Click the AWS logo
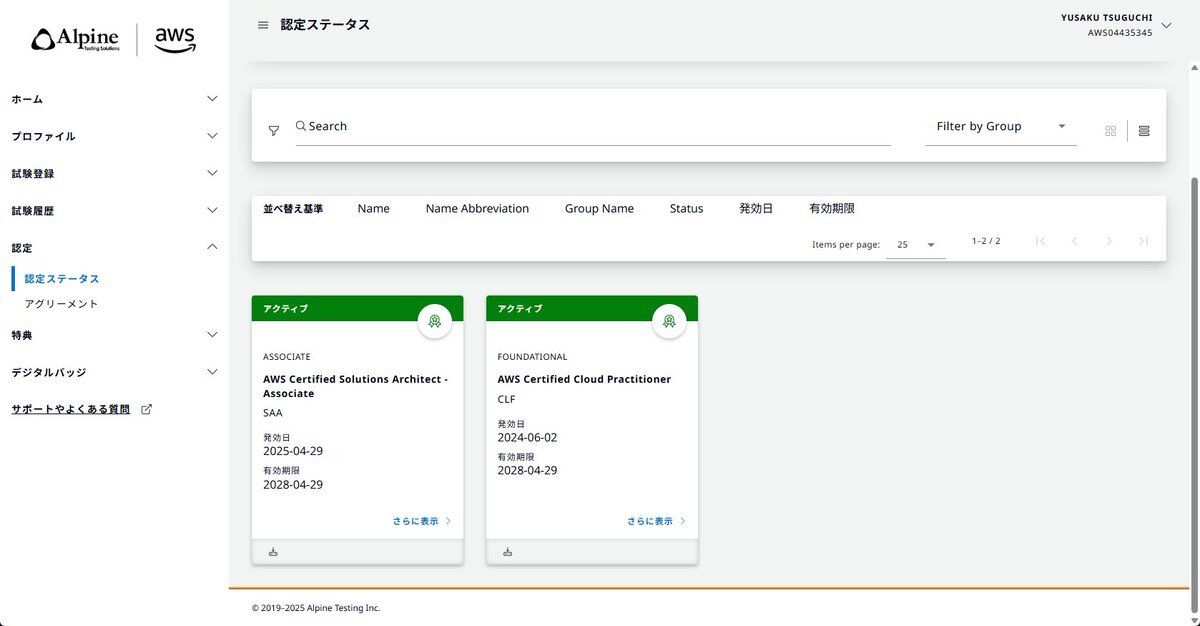Viewport: 1200px width, 626px height. (175, 39)
